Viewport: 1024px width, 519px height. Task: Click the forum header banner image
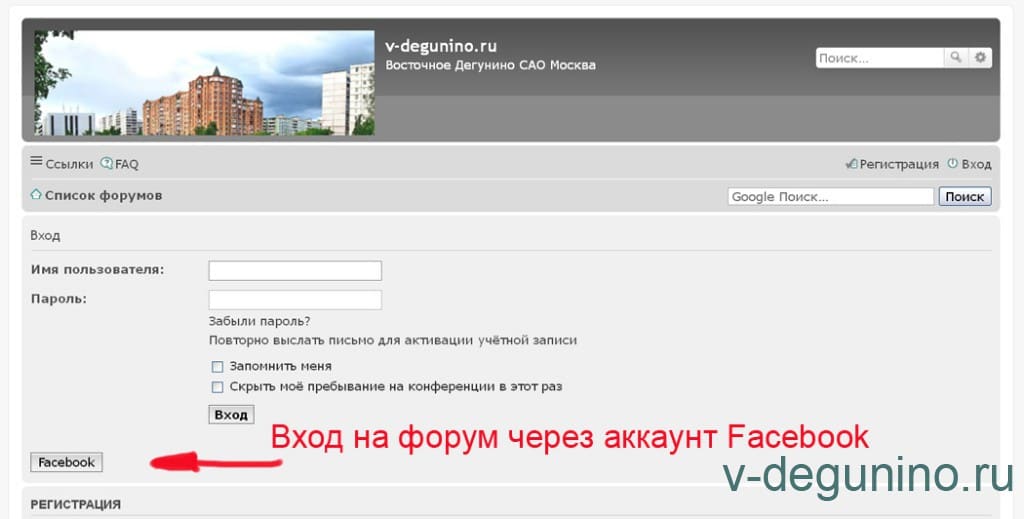(204, 83)
